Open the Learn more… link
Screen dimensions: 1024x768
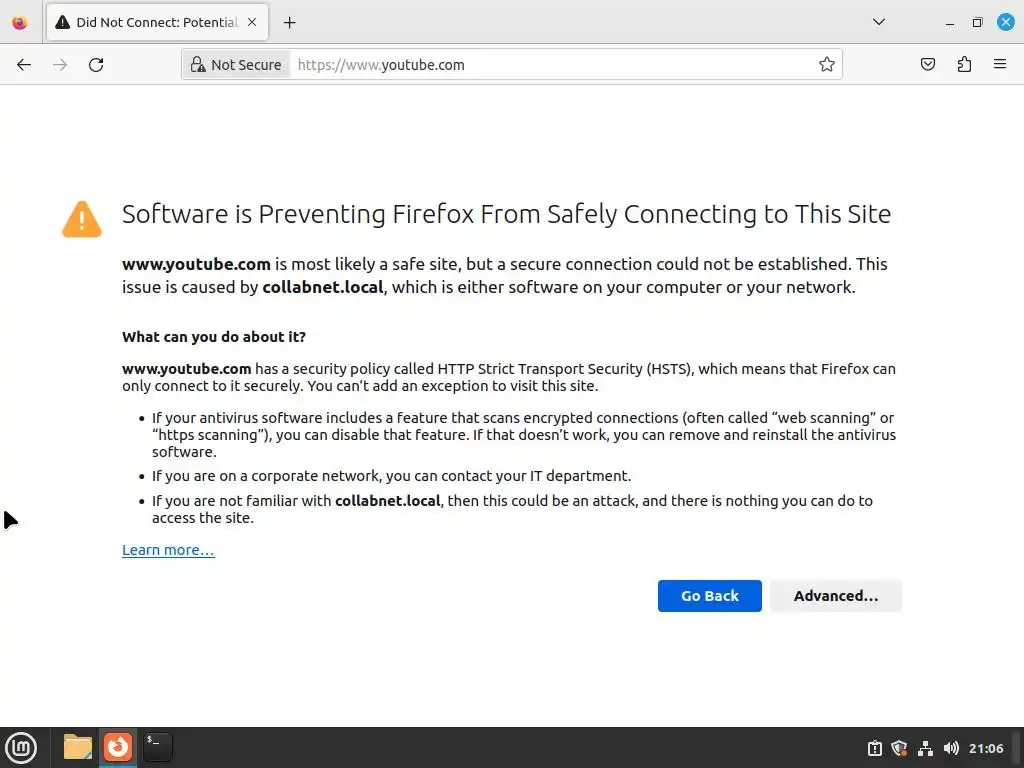[x=168, y=550]
